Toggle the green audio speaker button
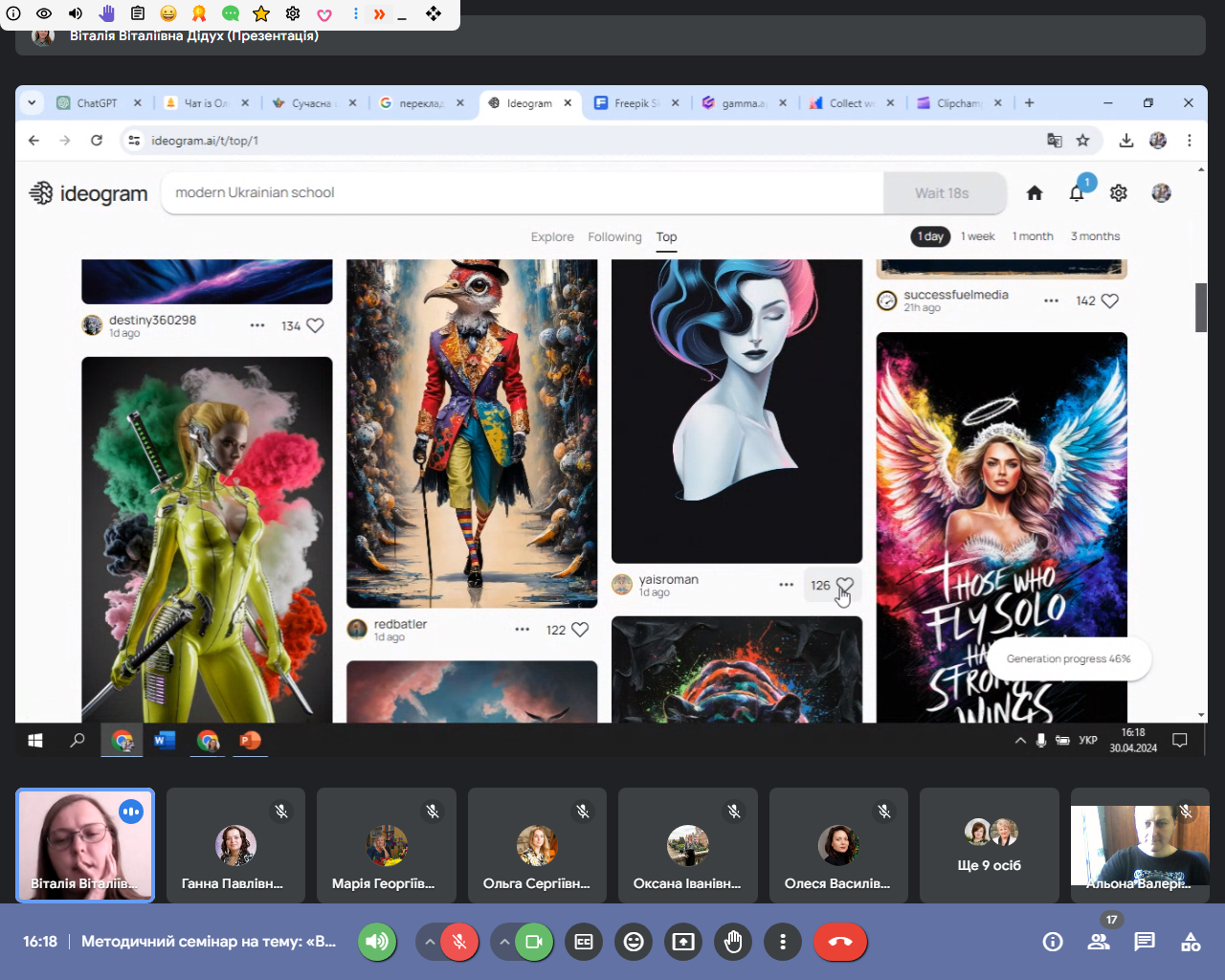1225x980 pixels. [x=377, y=942]
